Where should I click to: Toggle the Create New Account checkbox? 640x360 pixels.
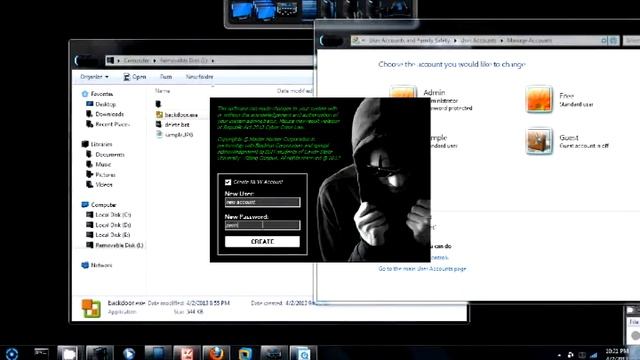point(228,182)
